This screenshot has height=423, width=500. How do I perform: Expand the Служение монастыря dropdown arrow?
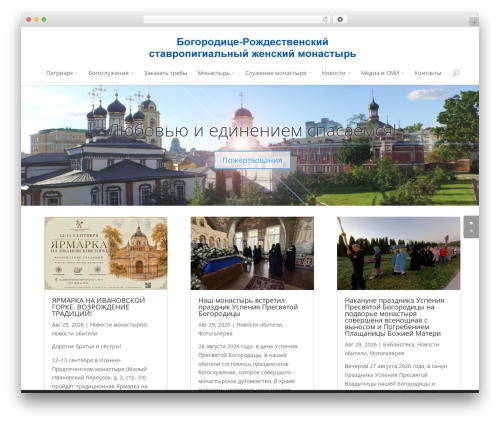[310, 73]
